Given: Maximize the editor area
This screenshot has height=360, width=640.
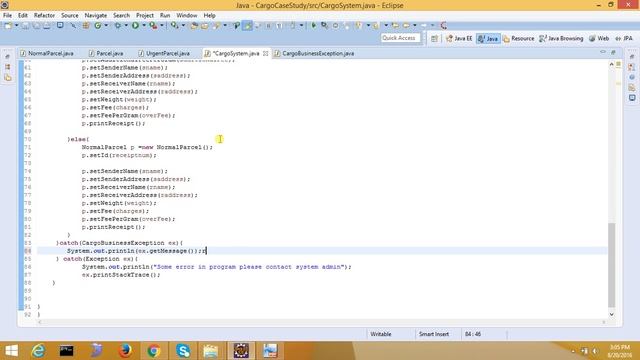Looking at the screenshot, I should tap(613, 52).
